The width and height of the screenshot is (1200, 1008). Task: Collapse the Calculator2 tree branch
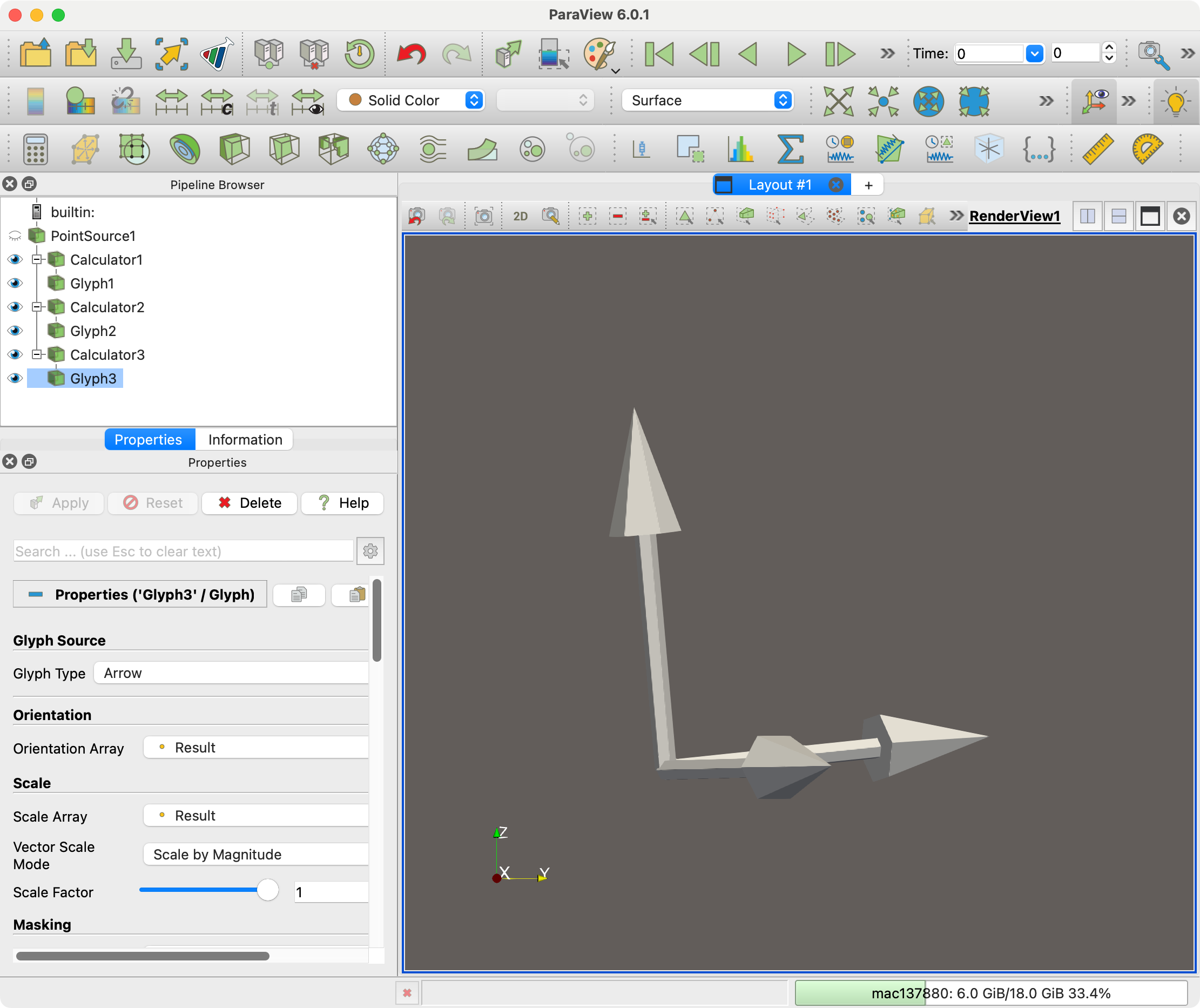pyautogui.click(x=37, y=307)
